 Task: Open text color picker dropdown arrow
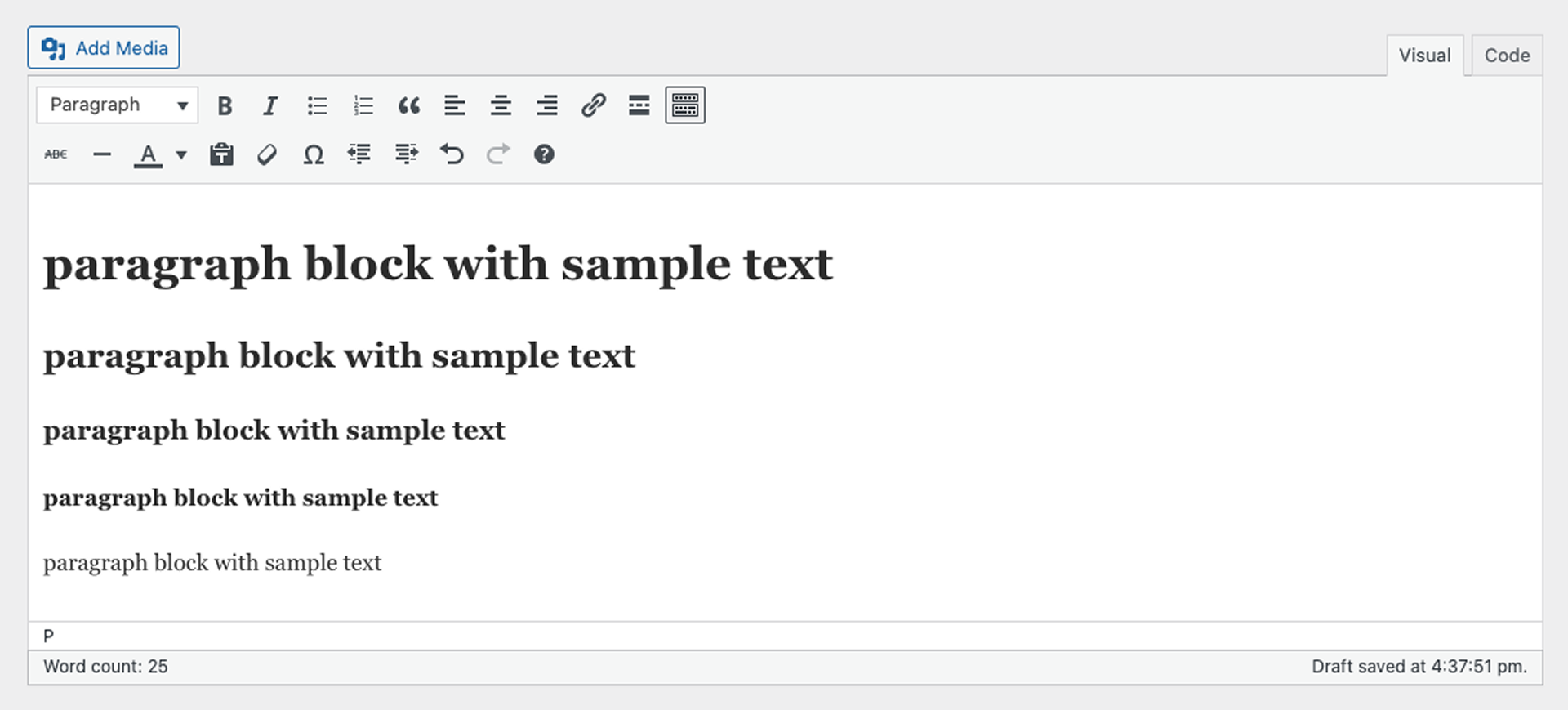click(181, 154)
